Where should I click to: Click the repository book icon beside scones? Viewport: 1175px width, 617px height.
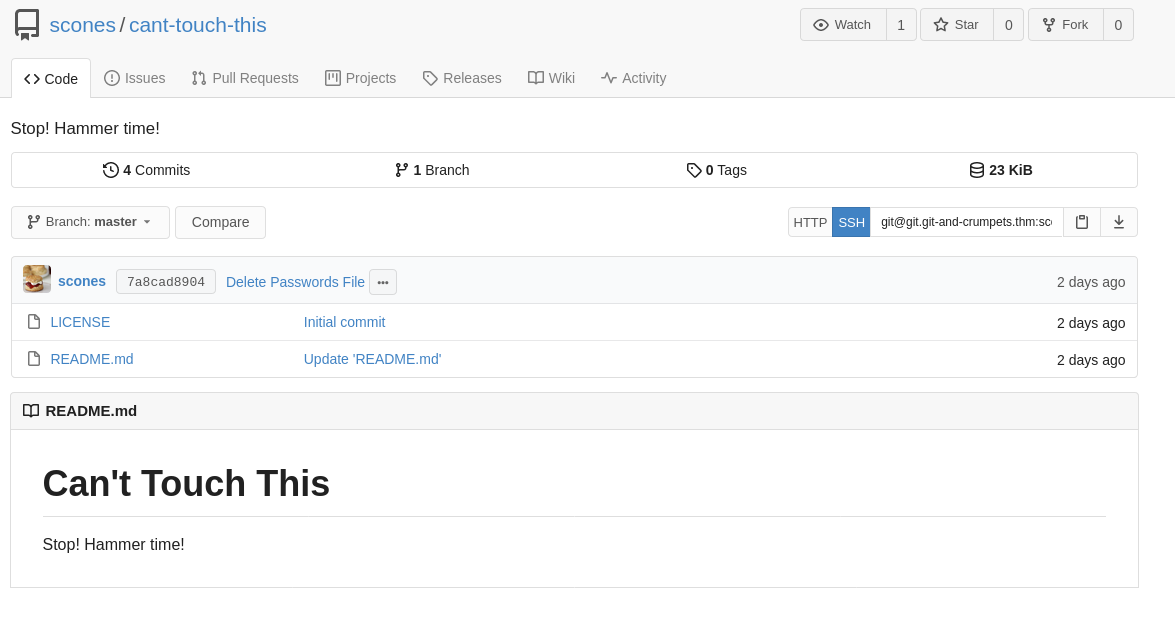[x=25, y=24]
